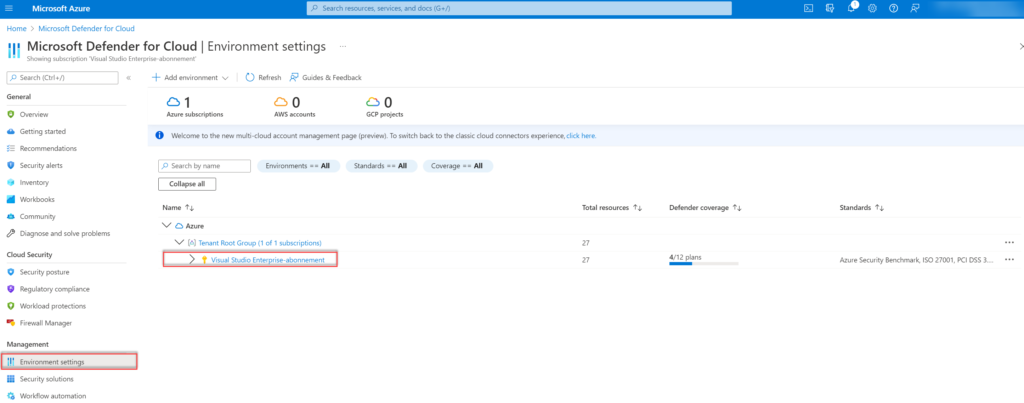Go to Recommendations
The height and width of the screenshot is (403, 1024).
(x=48, y=148)
